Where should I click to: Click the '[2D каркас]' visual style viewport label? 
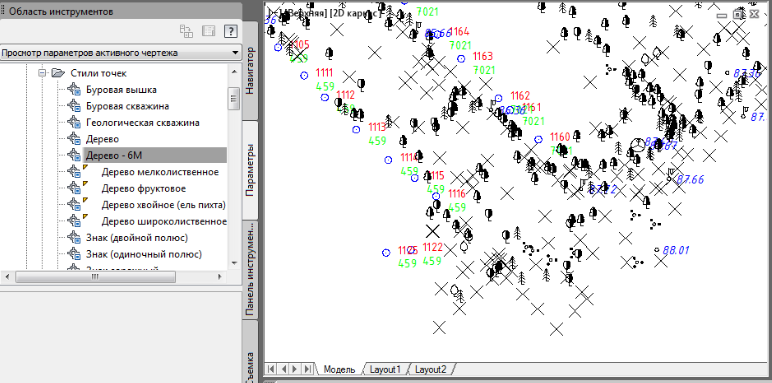[354, 14]
